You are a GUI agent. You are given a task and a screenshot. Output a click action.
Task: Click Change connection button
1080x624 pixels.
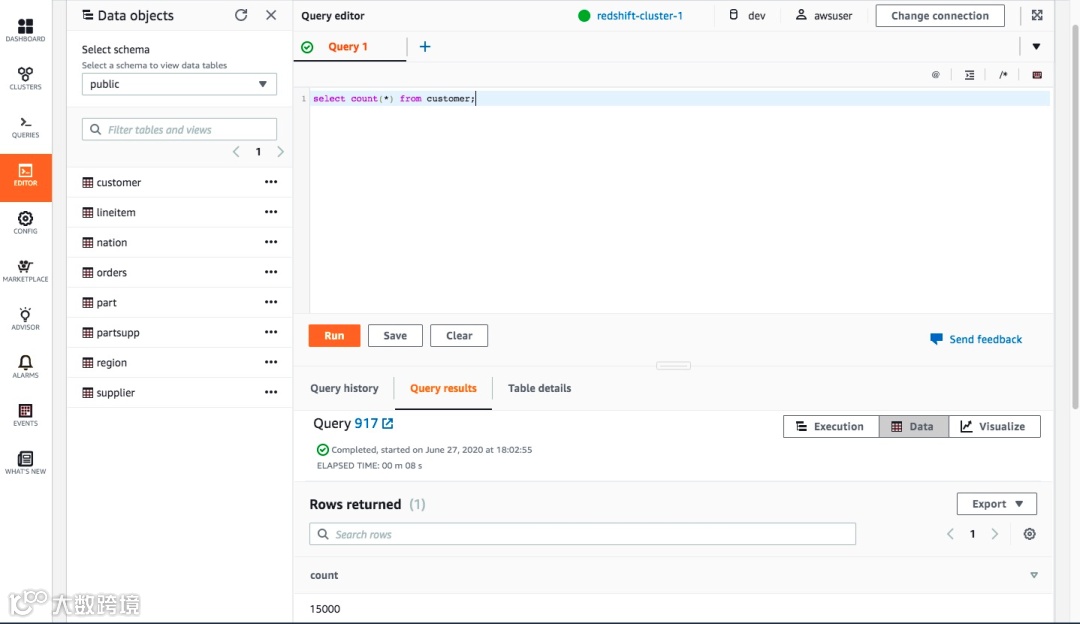(939, 15)
